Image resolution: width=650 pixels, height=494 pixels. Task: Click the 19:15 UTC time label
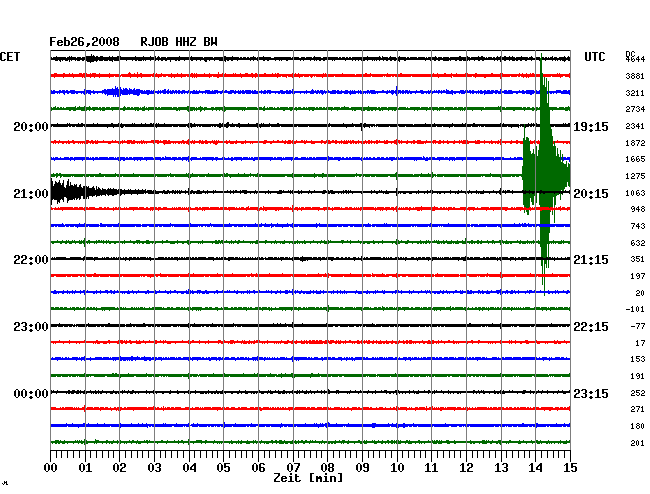(591, 126)
